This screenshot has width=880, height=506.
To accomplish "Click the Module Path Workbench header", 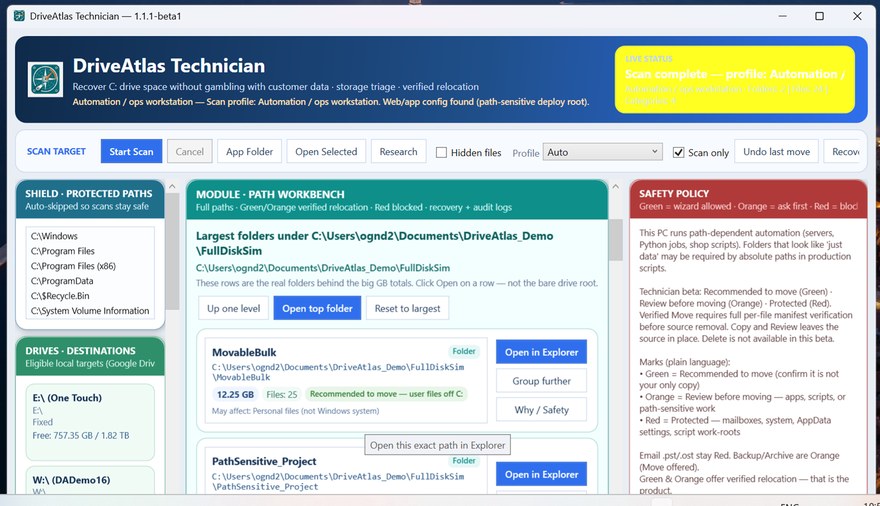I will tap(397, 200).
